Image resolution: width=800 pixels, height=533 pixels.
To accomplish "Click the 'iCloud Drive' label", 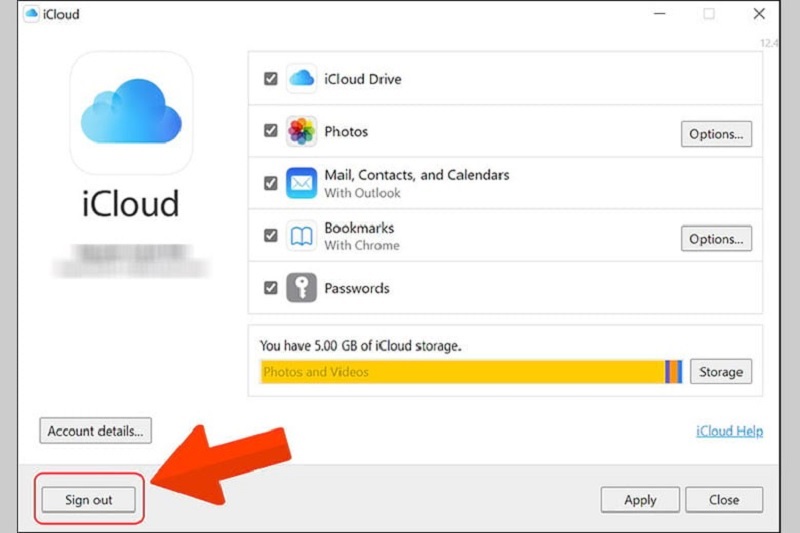I will tap(363, 79).
